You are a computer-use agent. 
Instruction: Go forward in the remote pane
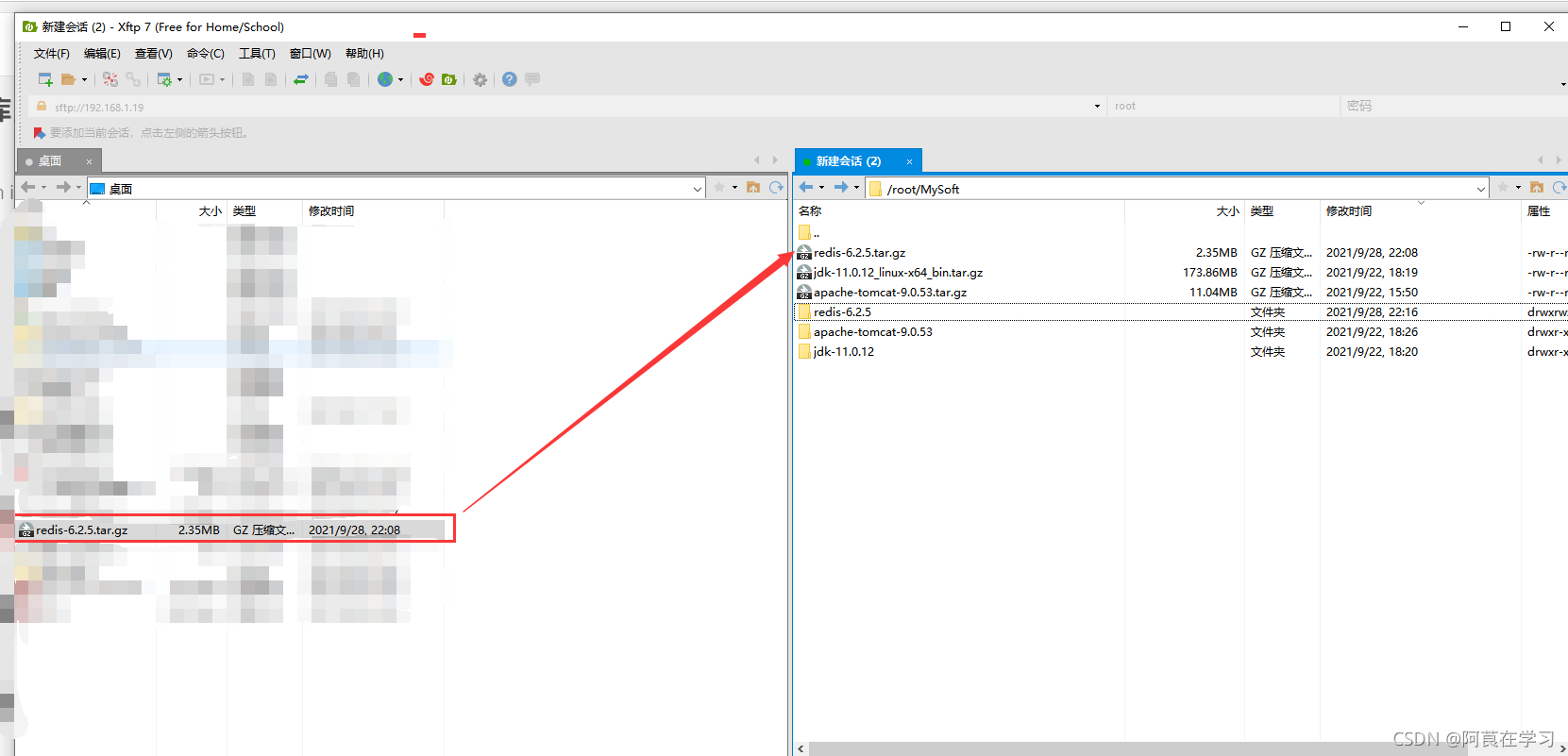tap(841, 187)
